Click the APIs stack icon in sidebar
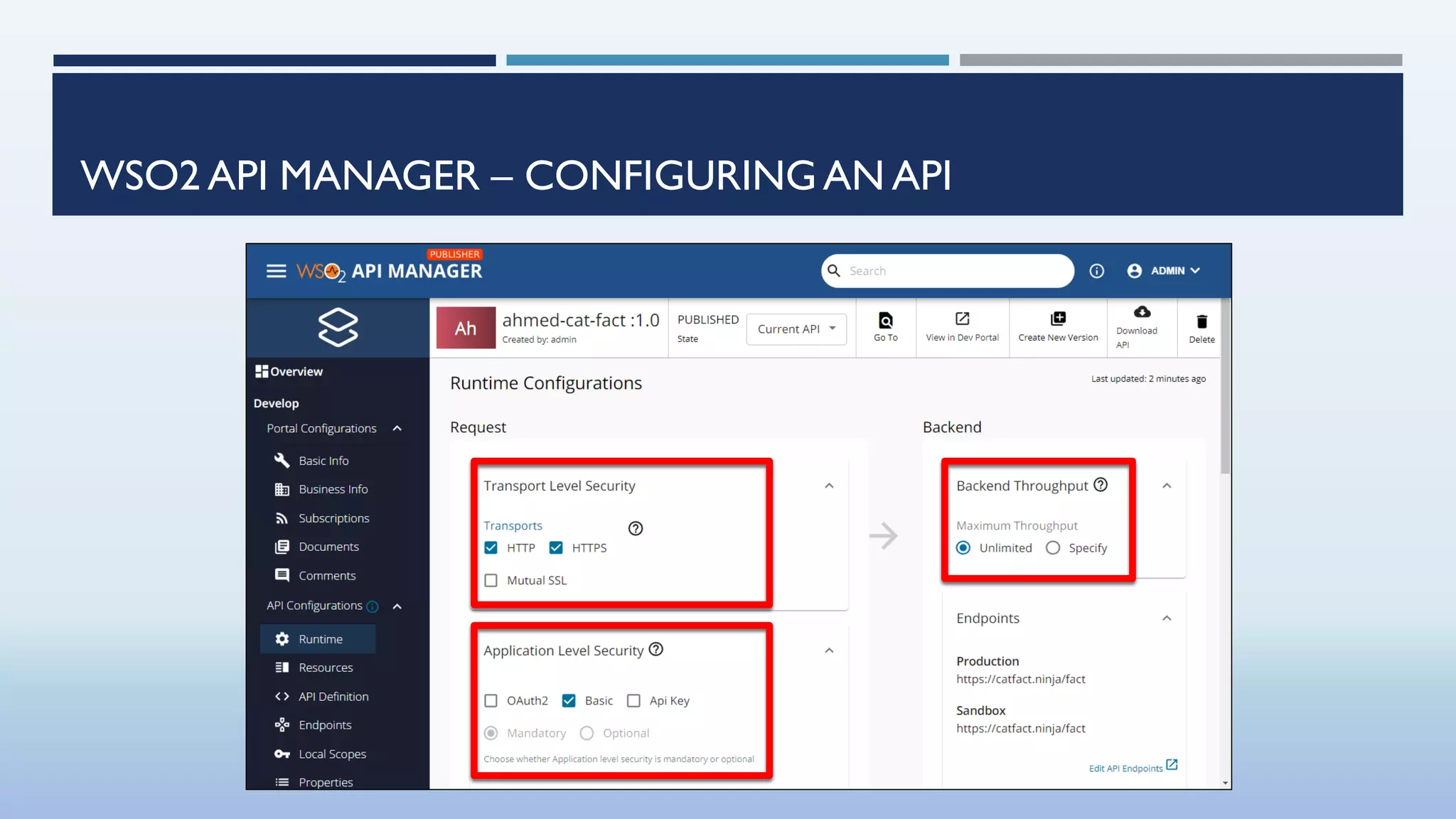Screen dimensions: 1456x819 coord(338,327)
